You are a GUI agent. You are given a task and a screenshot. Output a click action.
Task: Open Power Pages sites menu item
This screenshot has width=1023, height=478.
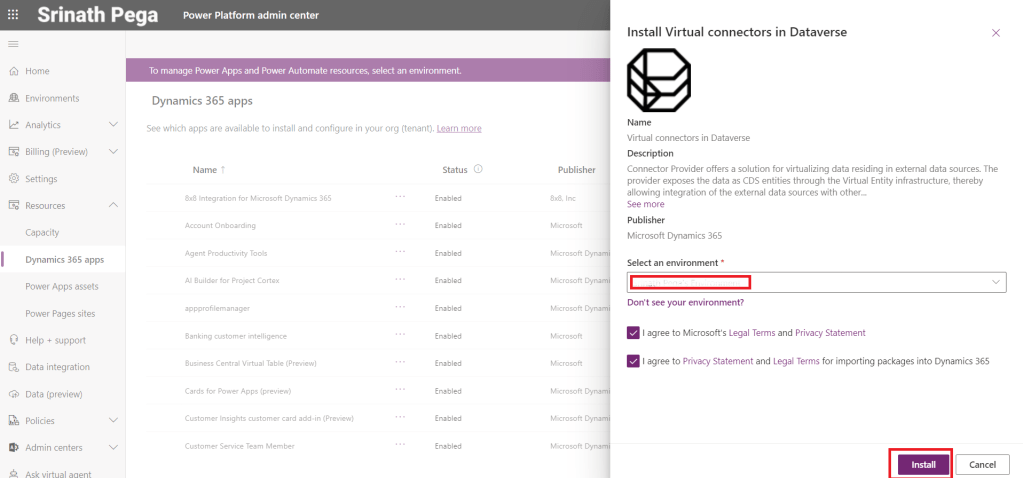(60, 313)
